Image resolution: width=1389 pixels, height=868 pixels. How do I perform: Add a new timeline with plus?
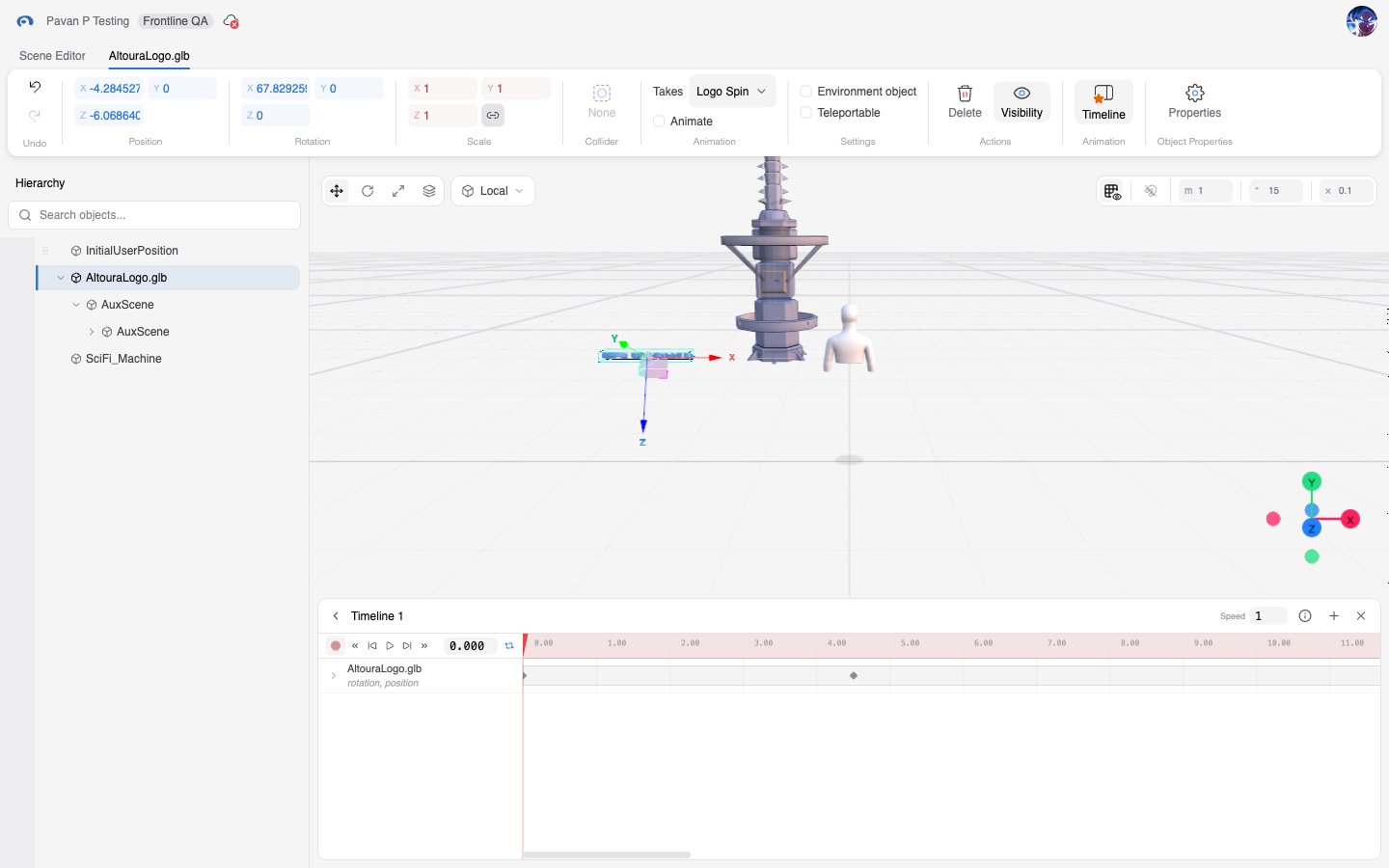coord(1334,616)
